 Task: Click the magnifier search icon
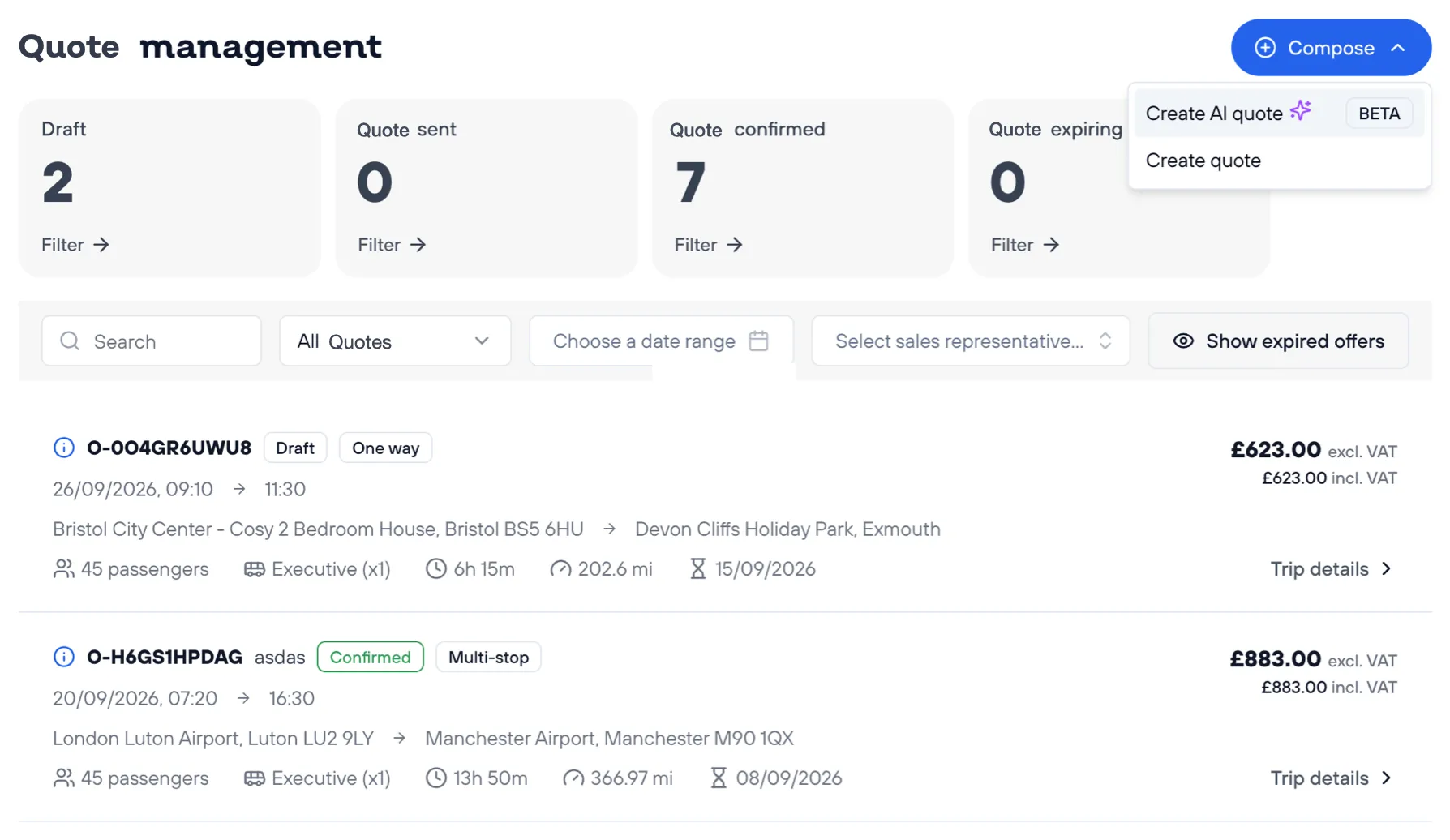pos(70,341)
